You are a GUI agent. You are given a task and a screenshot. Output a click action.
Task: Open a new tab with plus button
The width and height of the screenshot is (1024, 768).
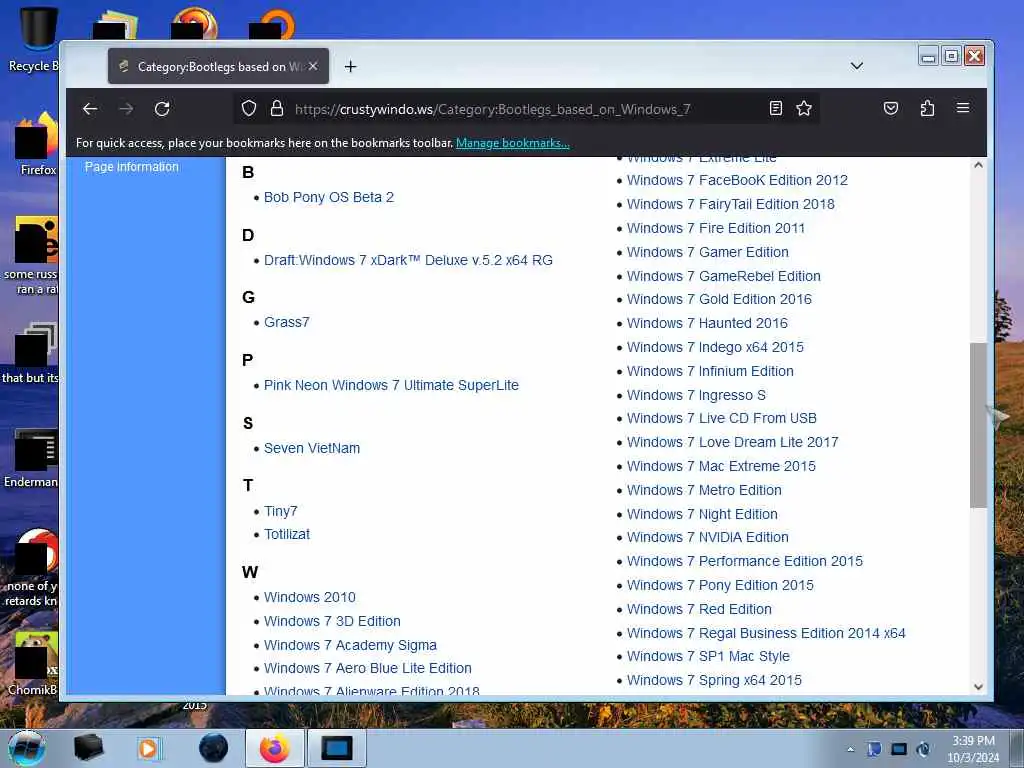click(351, 67)
